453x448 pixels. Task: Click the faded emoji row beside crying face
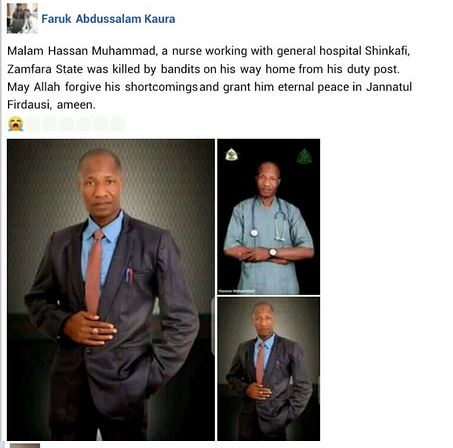pyautogui.click(x=75, y=124)
